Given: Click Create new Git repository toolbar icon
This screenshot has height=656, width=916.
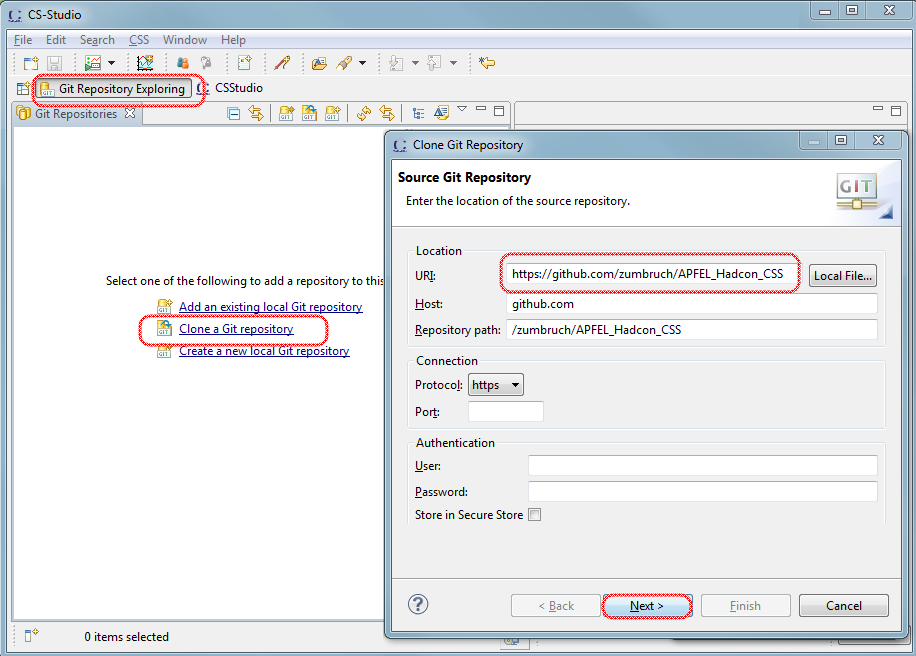Looking at the screenshot, I should 332,113.
